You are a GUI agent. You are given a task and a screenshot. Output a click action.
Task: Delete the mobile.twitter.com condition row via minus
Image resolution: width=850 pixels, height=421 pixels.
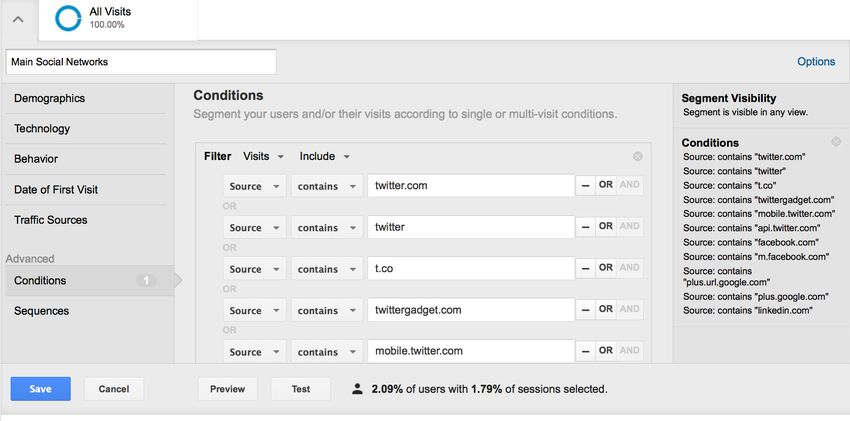coord(585,351)
